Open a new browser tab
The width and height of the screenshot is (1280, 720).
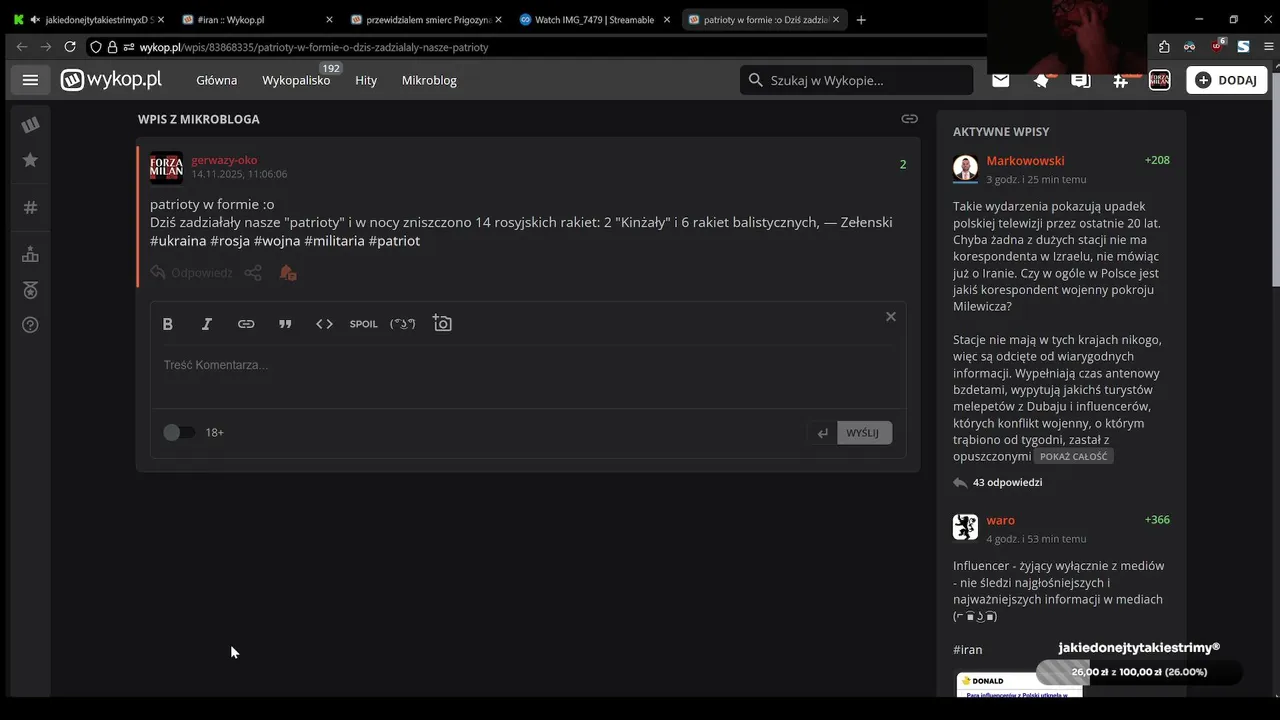[861, 19]
